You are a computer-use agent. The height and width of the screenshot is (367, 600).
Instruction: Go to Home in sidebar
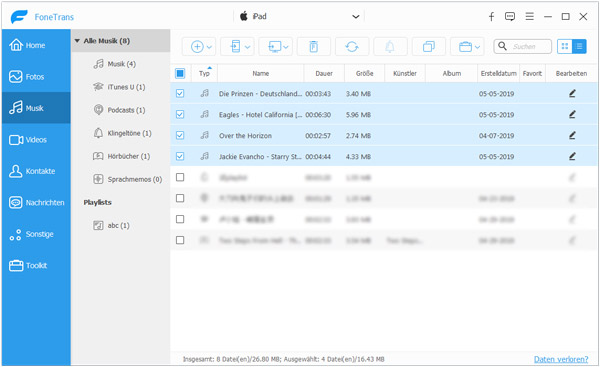click(x=36, y=45)
